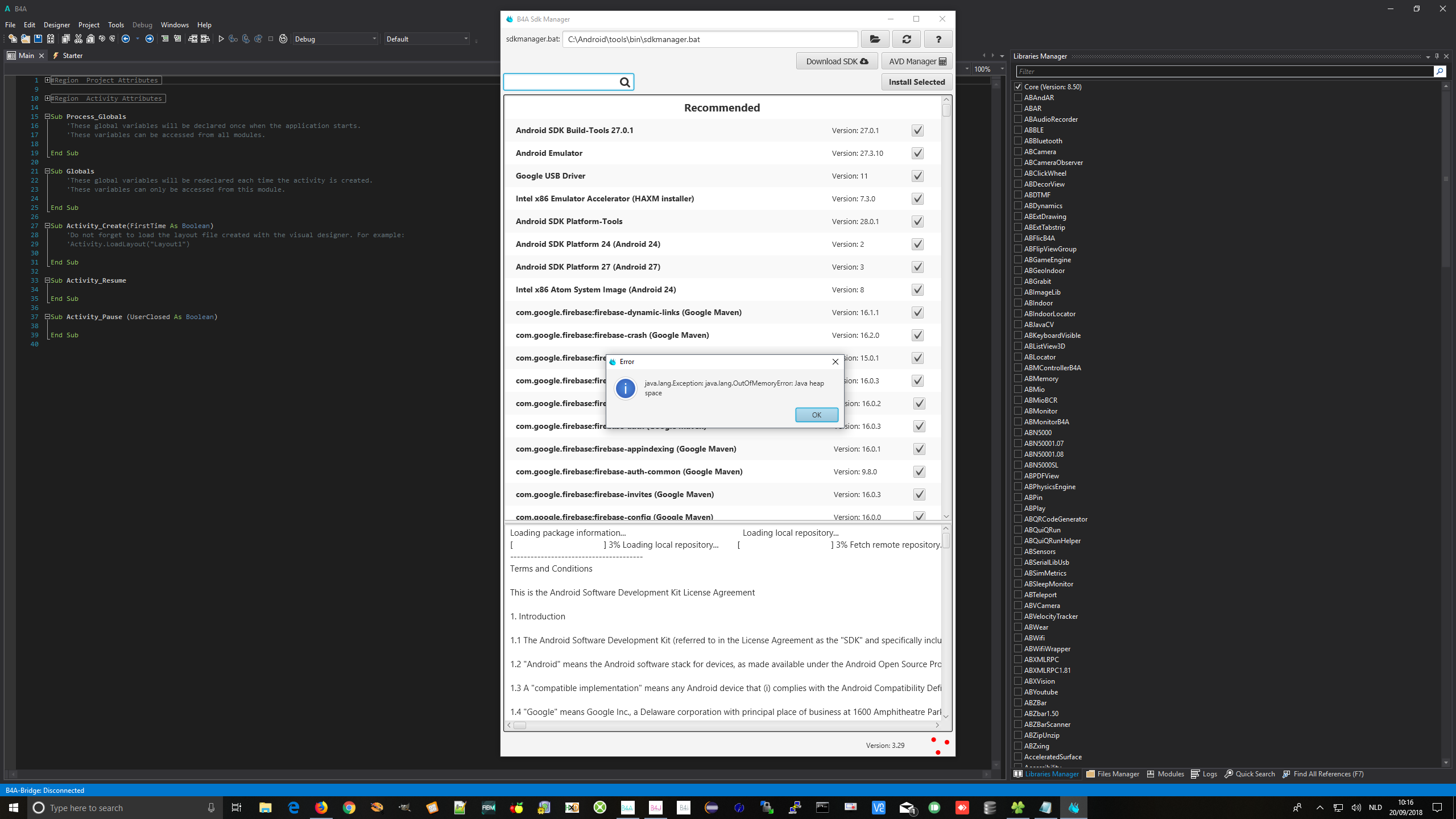
Task: Click the Block Comment toolbar icon
Action: pos(165,39)
